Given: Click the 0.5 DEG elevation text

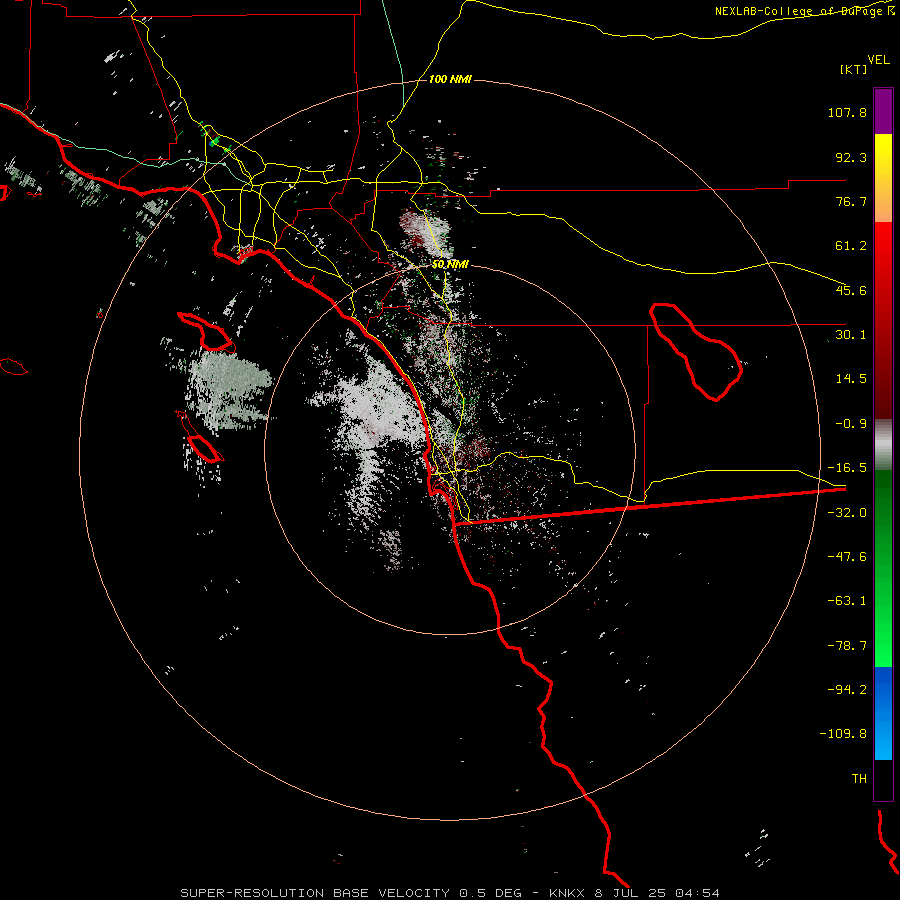Looking at the screenshot, I should pyautogui.click(x=491, y=893).
